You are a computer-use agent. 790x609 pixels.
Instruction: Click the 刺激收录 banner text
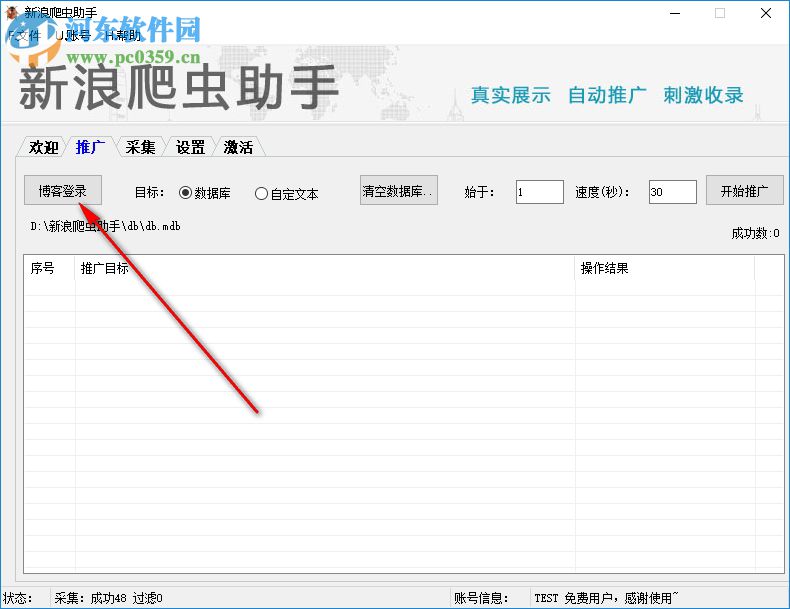point(703,95)
